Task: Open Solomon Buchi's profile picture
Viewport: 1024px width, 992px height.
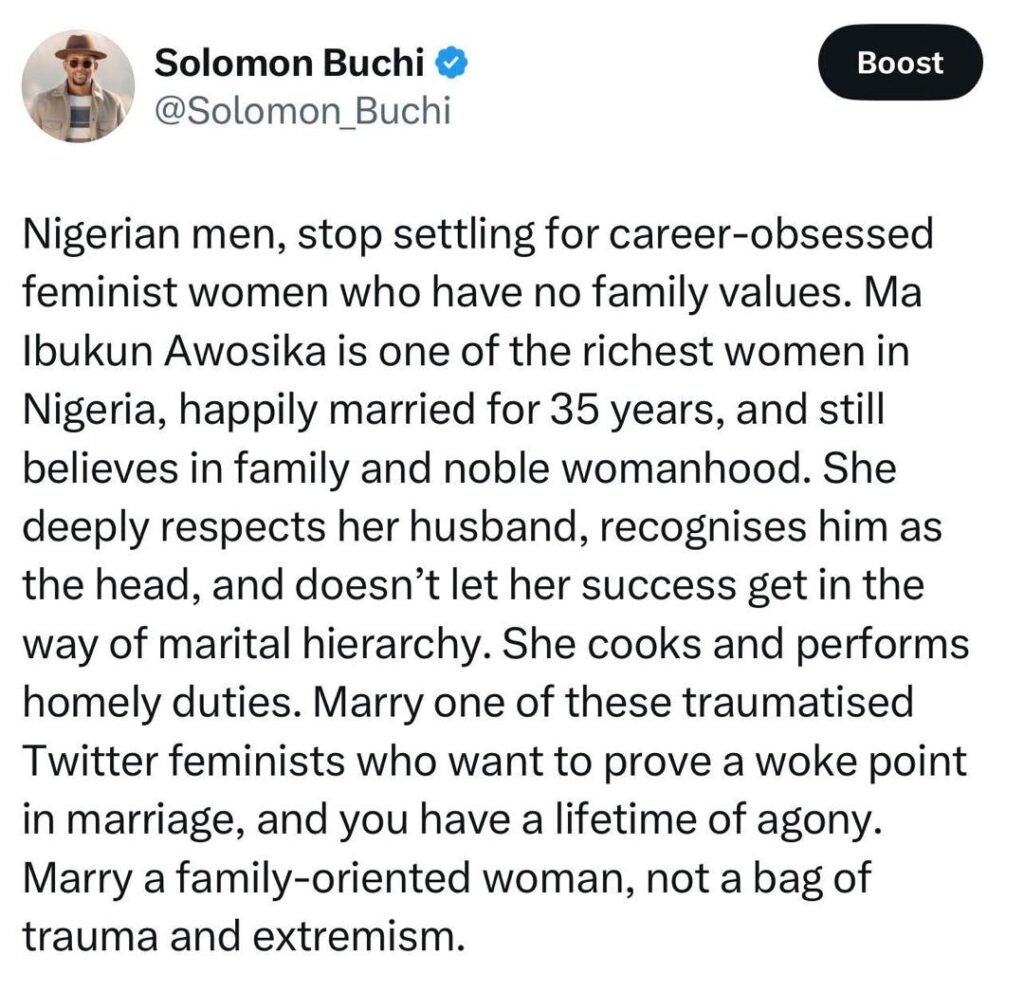Action: (78, 85)
